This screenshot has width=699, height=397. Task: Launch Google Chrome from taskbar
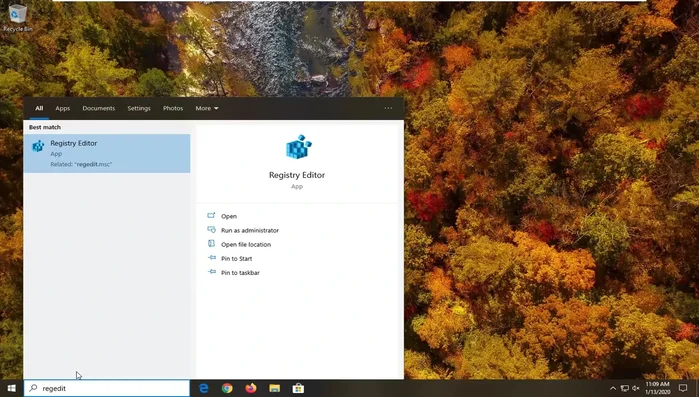227,388
